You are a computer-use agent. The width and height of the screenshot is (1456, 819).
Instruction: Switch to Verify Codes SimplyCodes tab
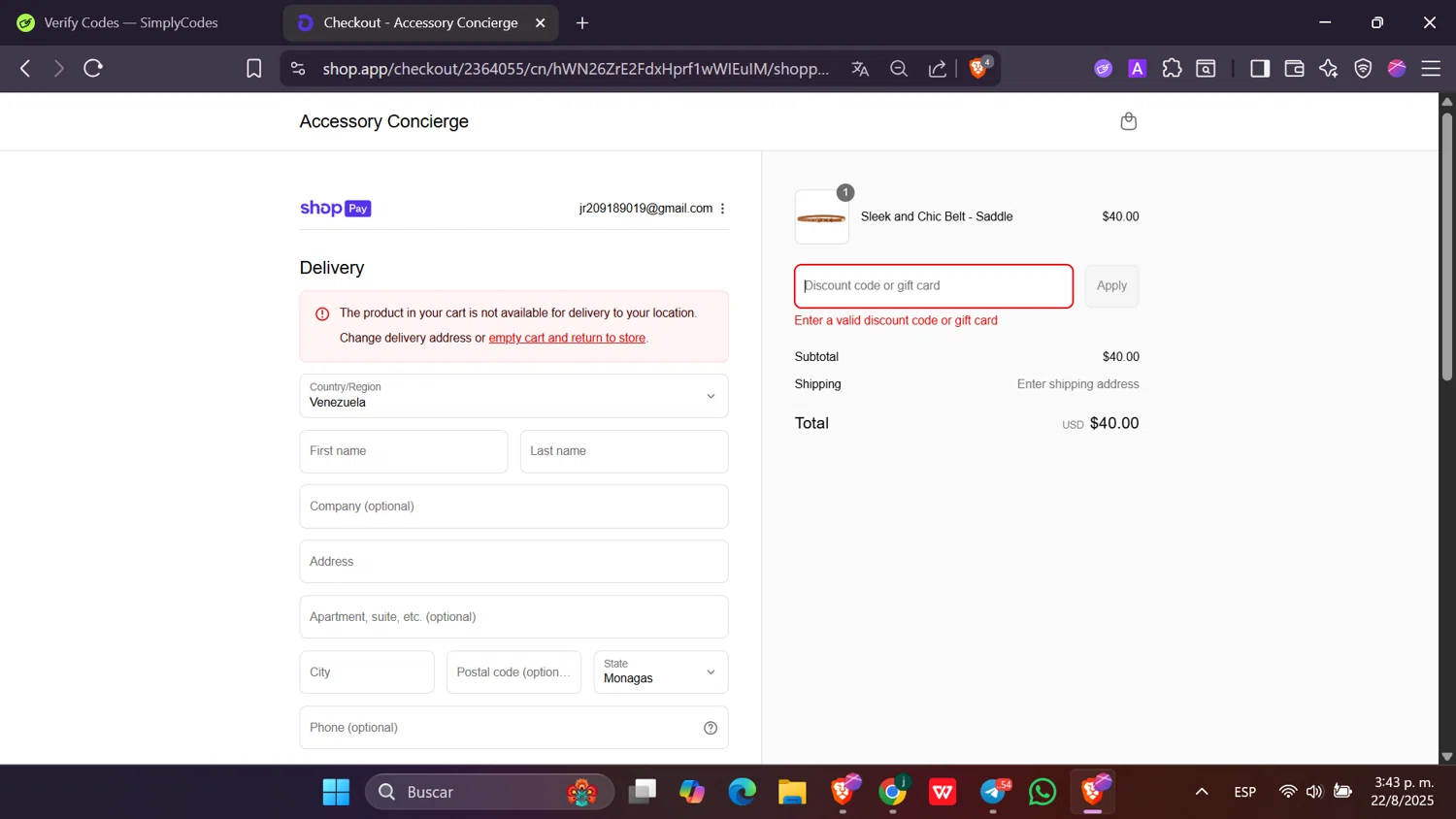(x=131, y=22)
